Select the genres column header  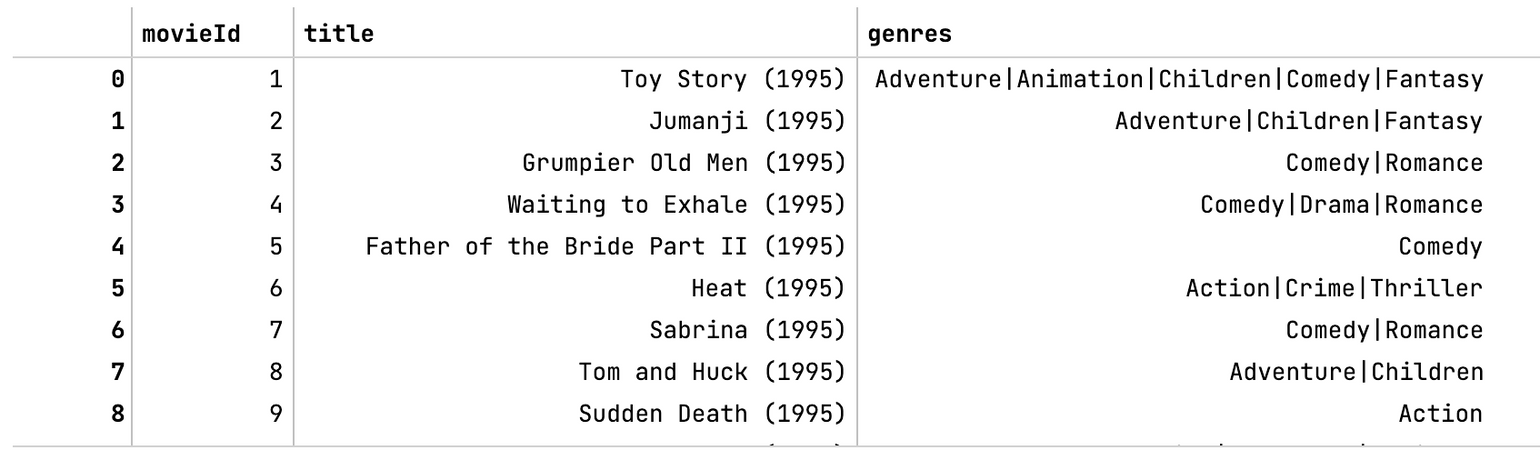coord(909,35)
